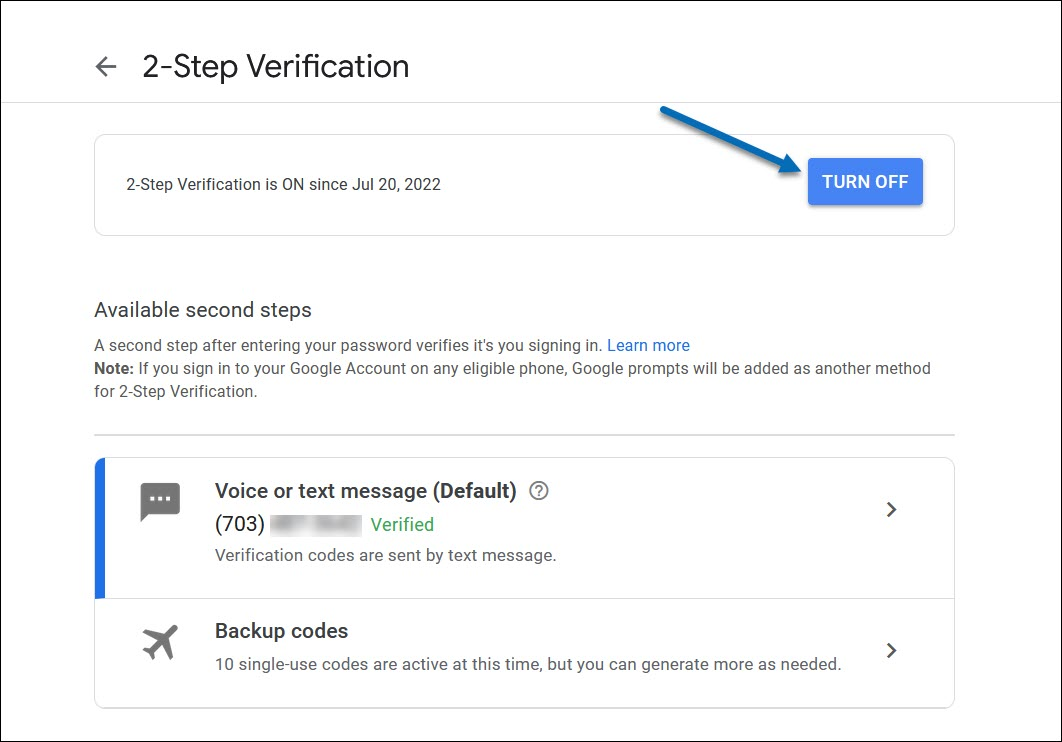Click the speech bubble message icon
Screen dimensions: 1062x742
pos(160,502)
